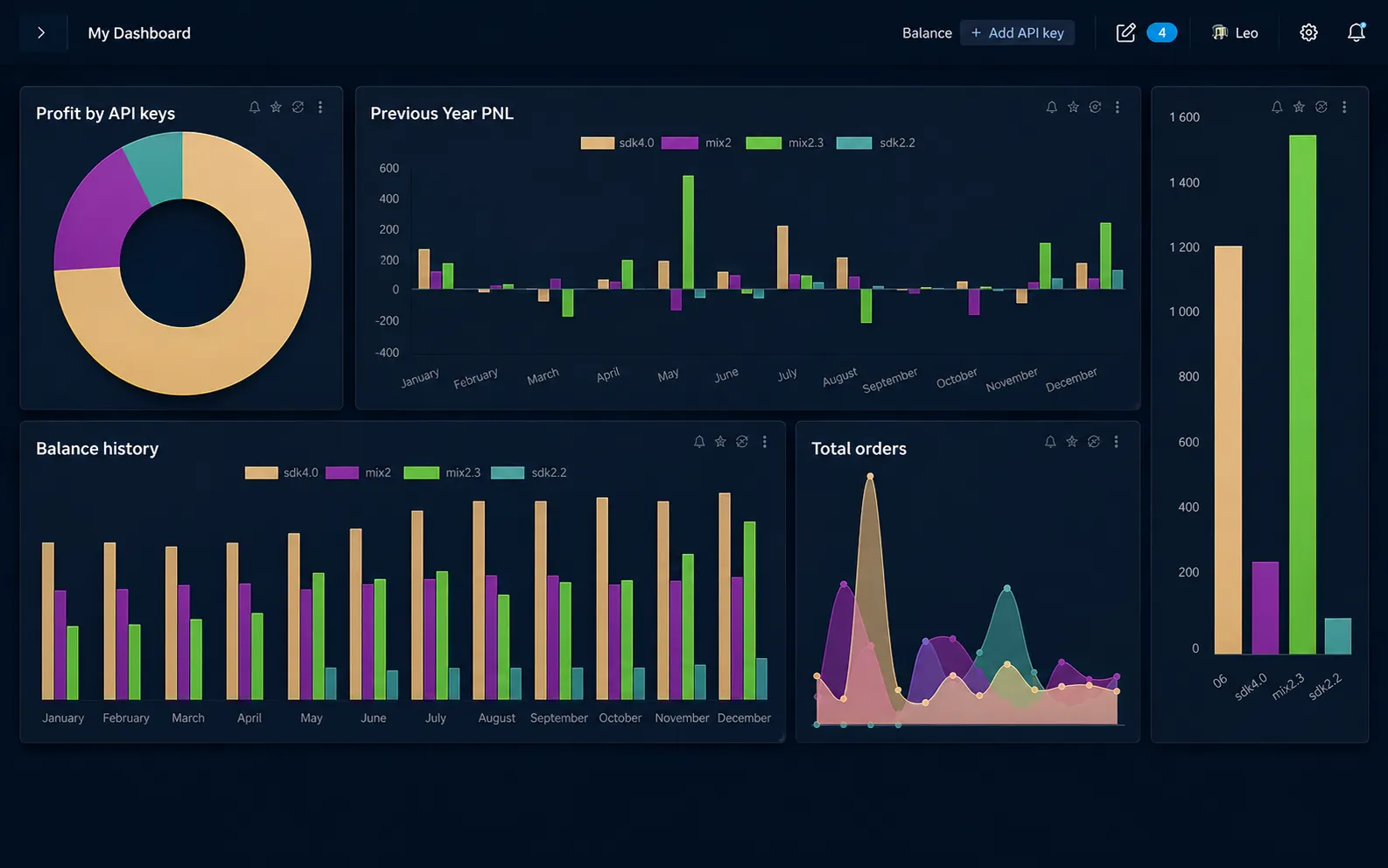Screen dimensions: 1388x868
Task: Click the Add API key button
Action: point(1017,33)
